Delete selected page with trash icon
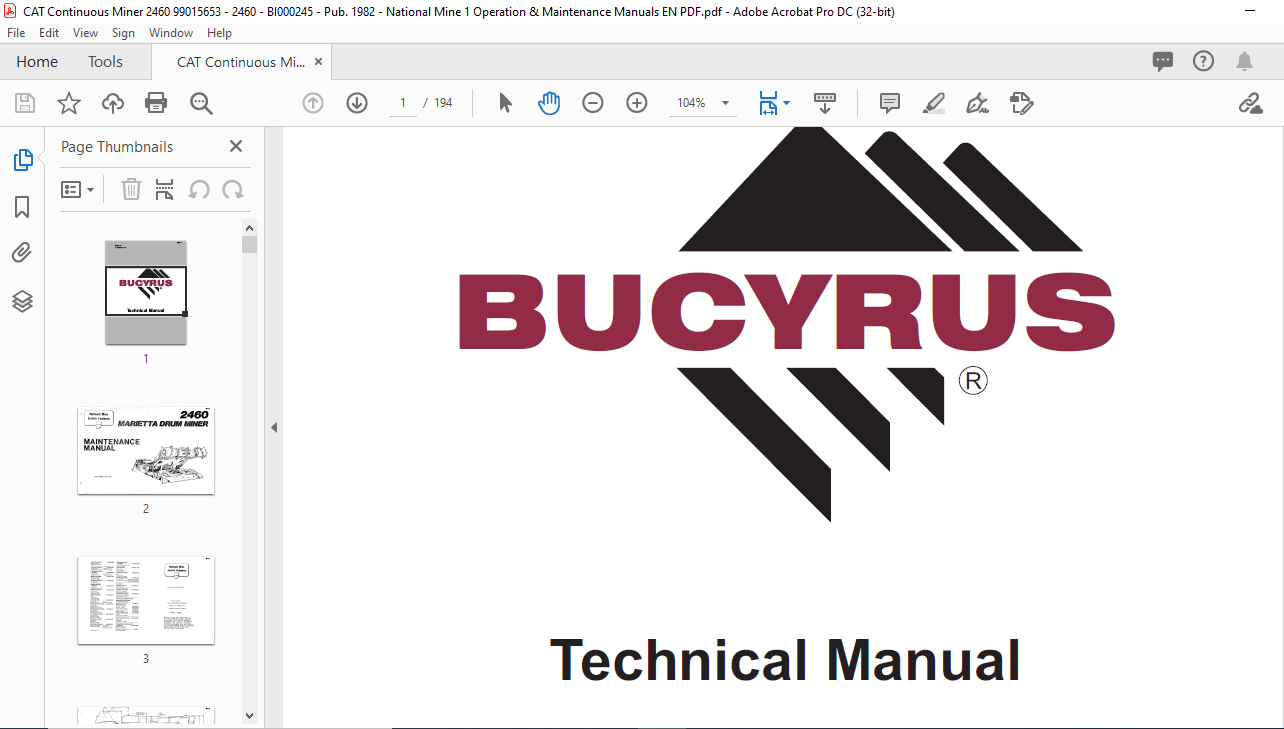 click(x=131, y=189)
